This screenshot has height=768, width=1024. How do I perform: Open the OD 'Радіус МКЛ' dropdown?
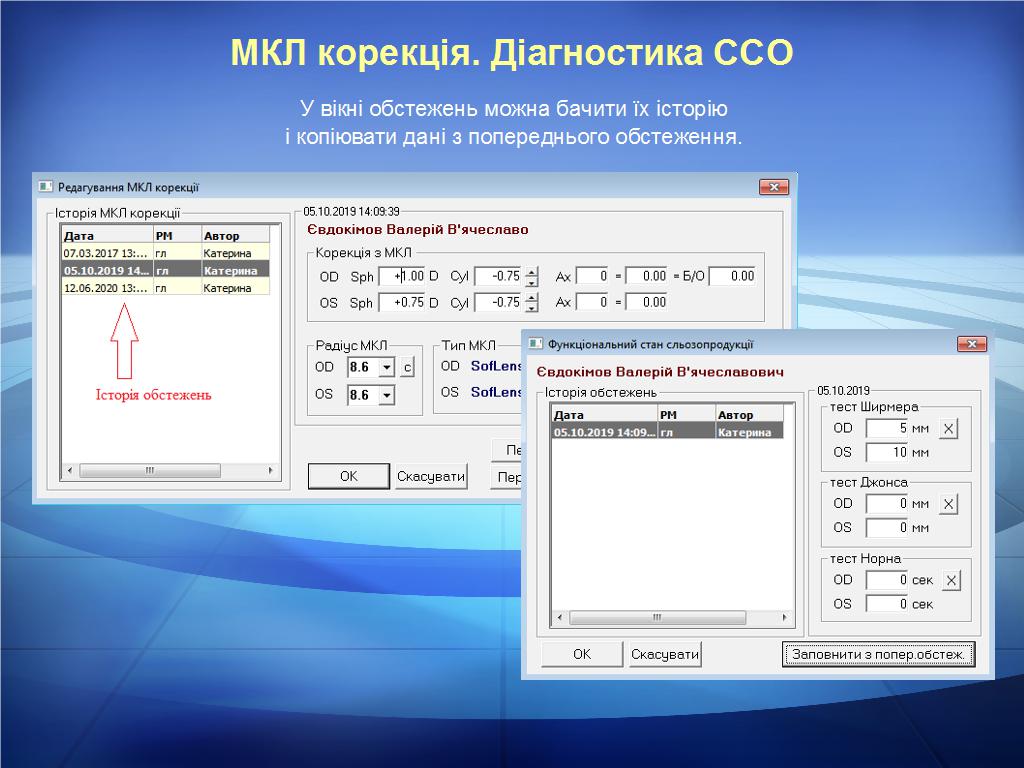pyautogui.click(x=387, y=367)
